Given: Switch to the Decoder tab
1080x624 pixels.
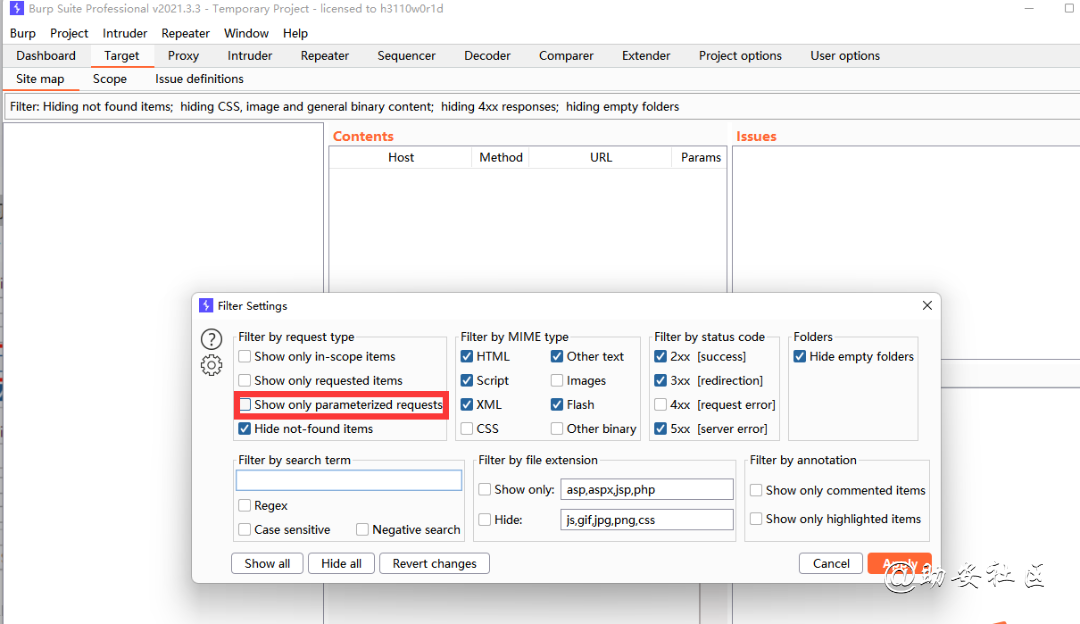Looking at the screenshot, I should click(x=487, y=56).
